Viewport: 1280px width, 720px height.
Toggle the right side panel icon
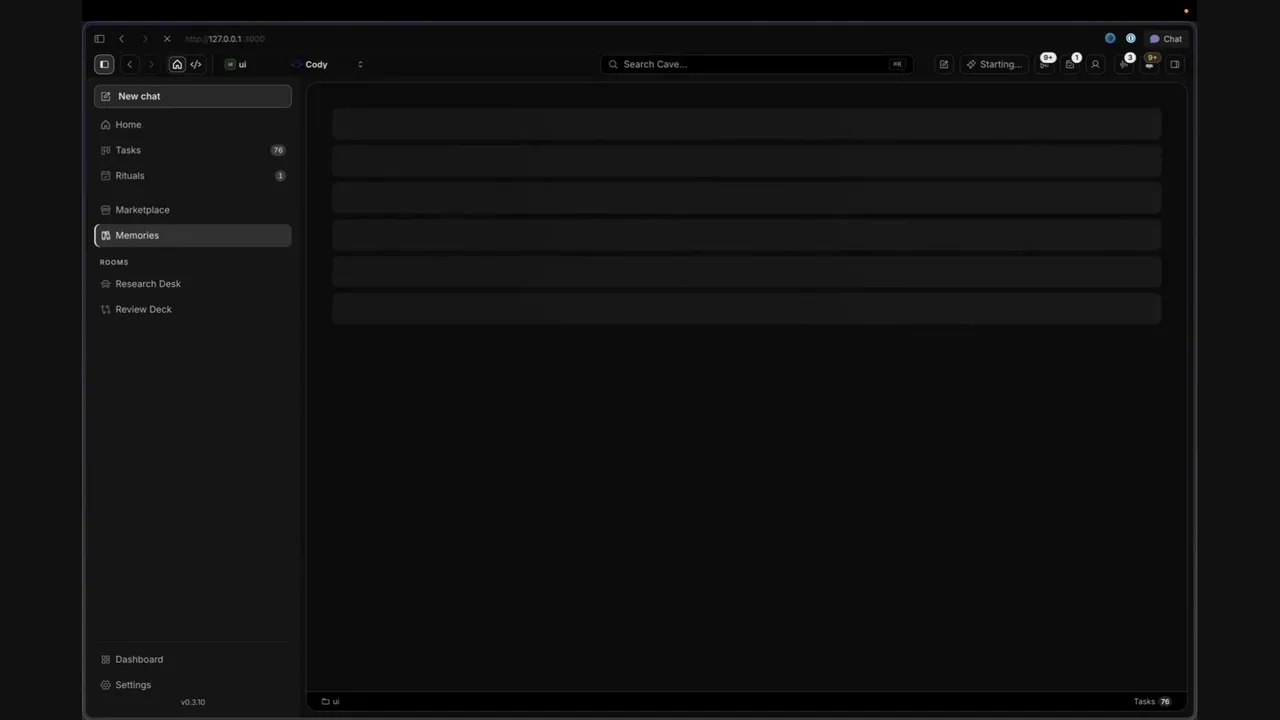(x=1175, y=64)
